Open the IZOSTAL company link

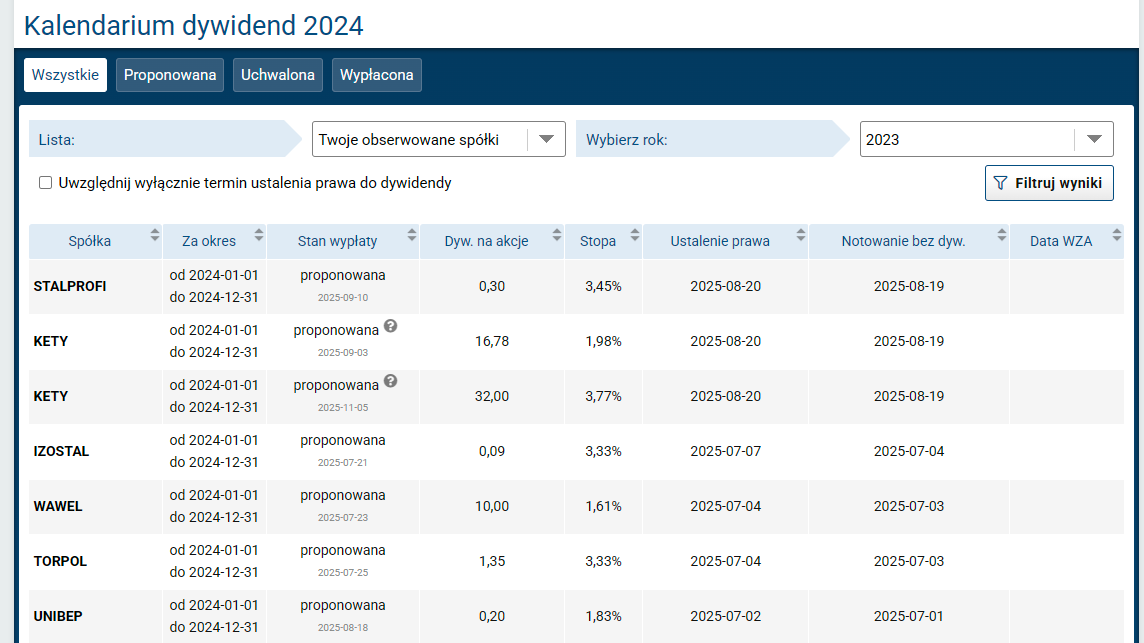point(61,451)
